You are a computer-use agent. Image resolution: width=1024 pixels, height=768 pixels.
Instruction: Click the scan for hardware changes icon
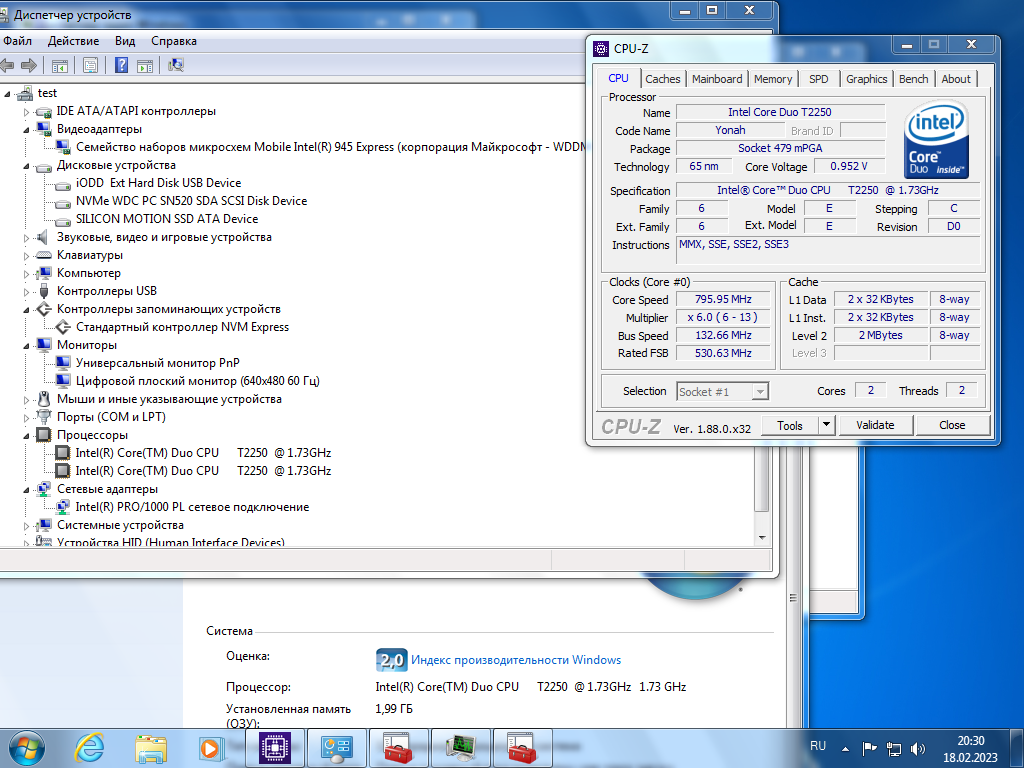click(176, 65)
